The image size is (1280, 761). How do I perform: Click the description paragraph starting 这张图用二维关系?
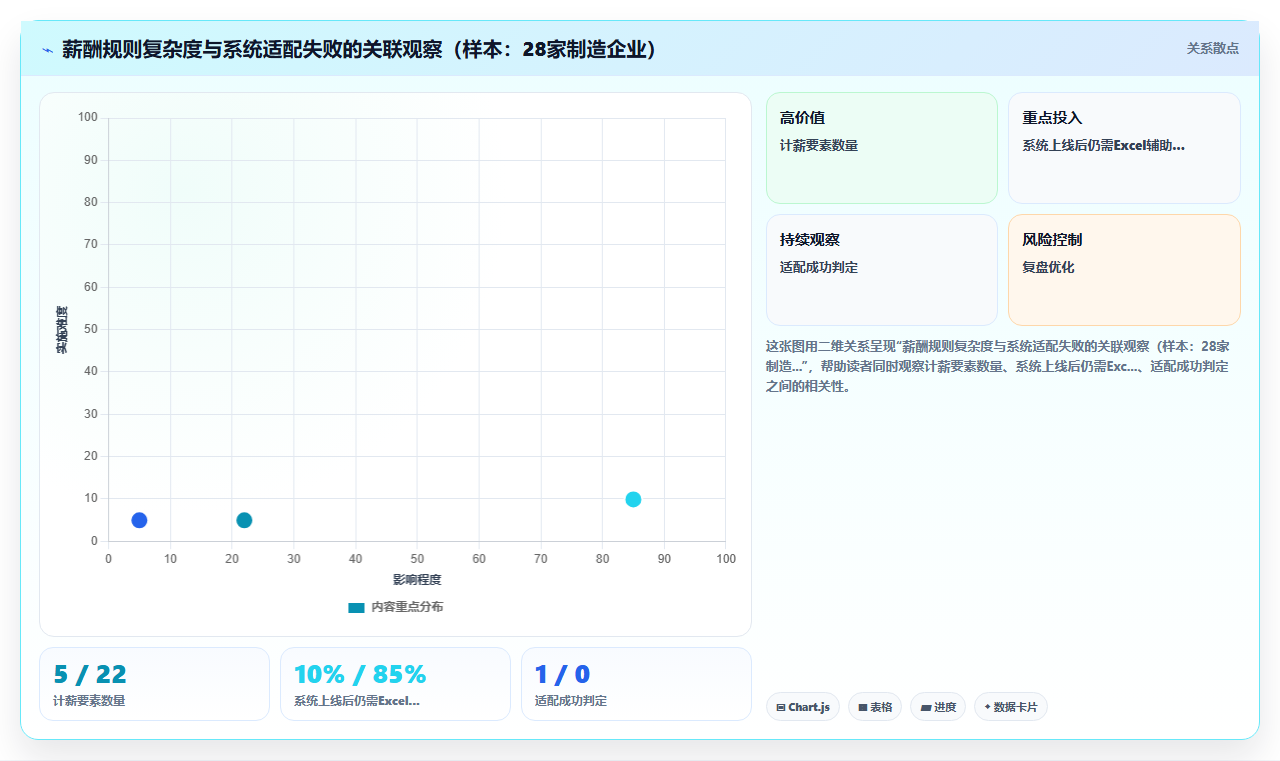1000,366
